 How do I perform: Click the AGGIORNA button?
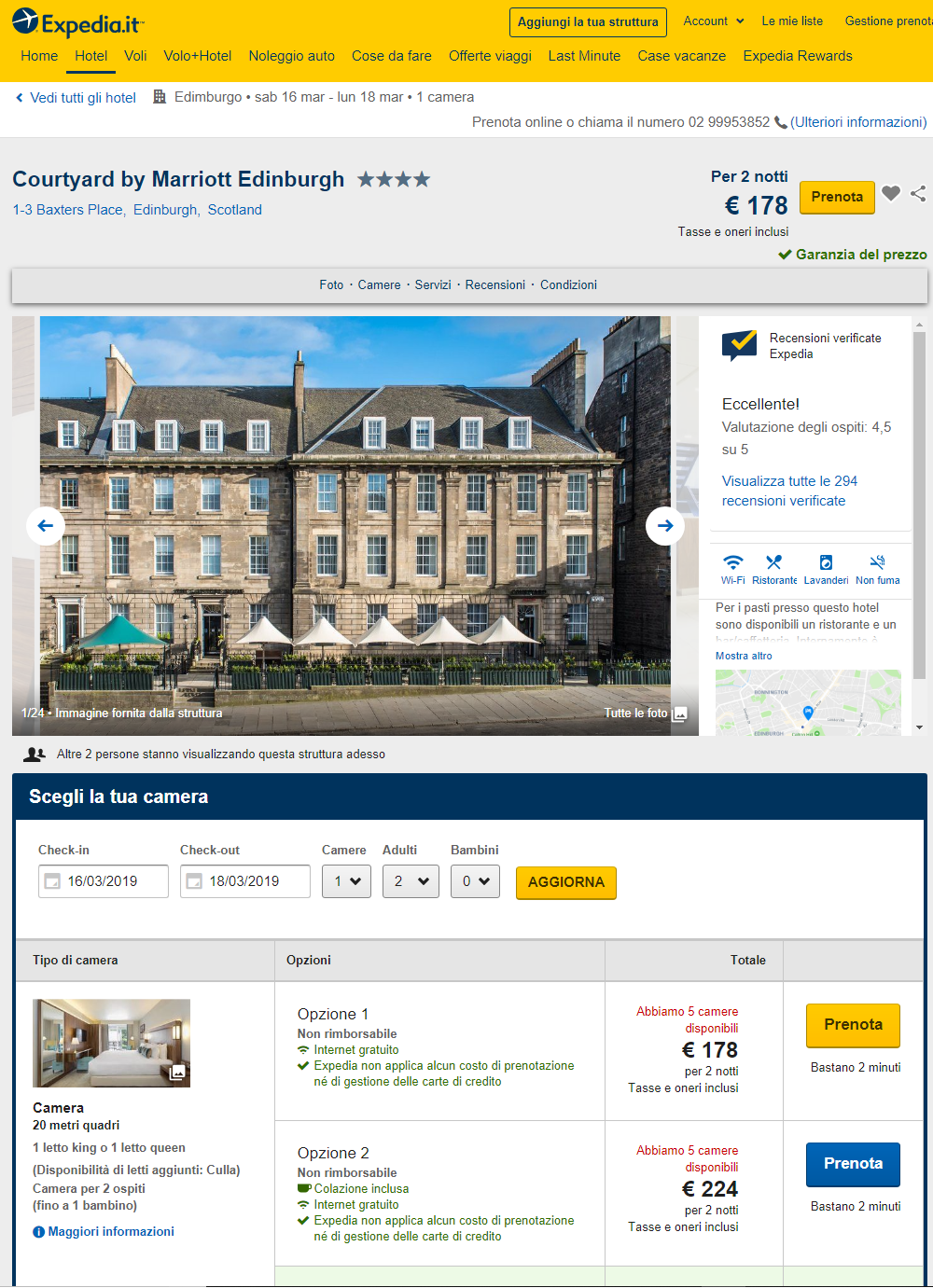[x=566, y=882]
